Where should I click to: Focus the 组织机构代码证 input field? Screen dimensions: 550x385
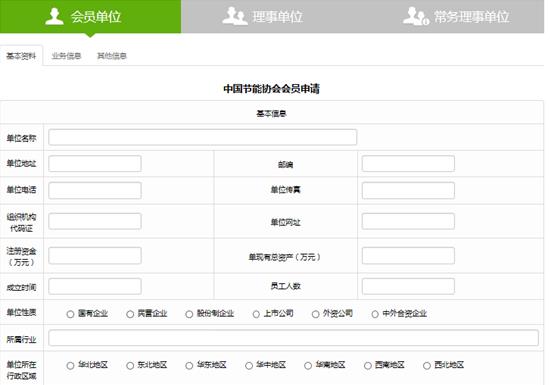pyautogui.click(x=95, y=222)
